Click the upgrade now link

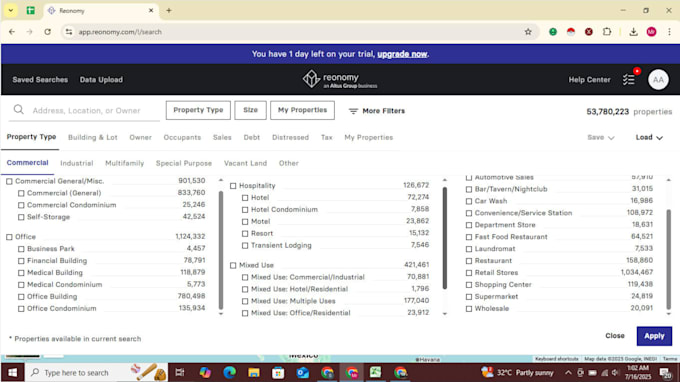click(x=402, y=54)
